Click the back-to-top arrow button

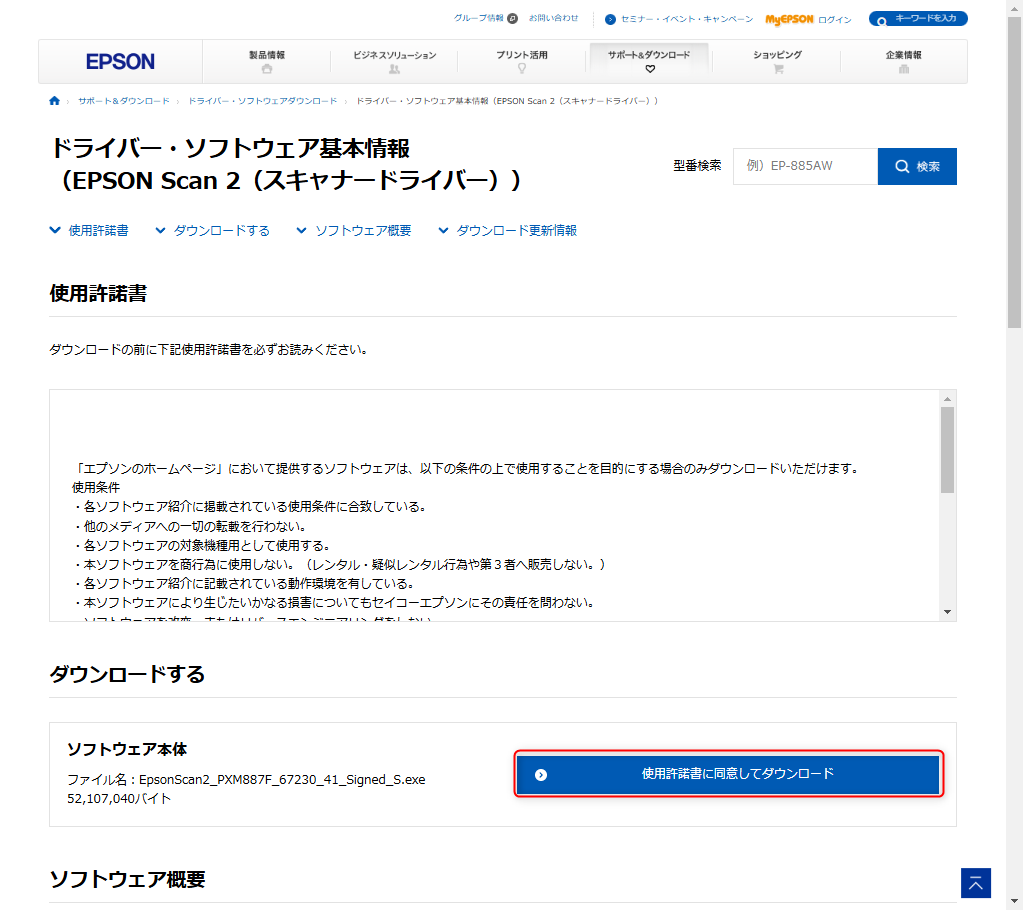click(x=975, y=883)
